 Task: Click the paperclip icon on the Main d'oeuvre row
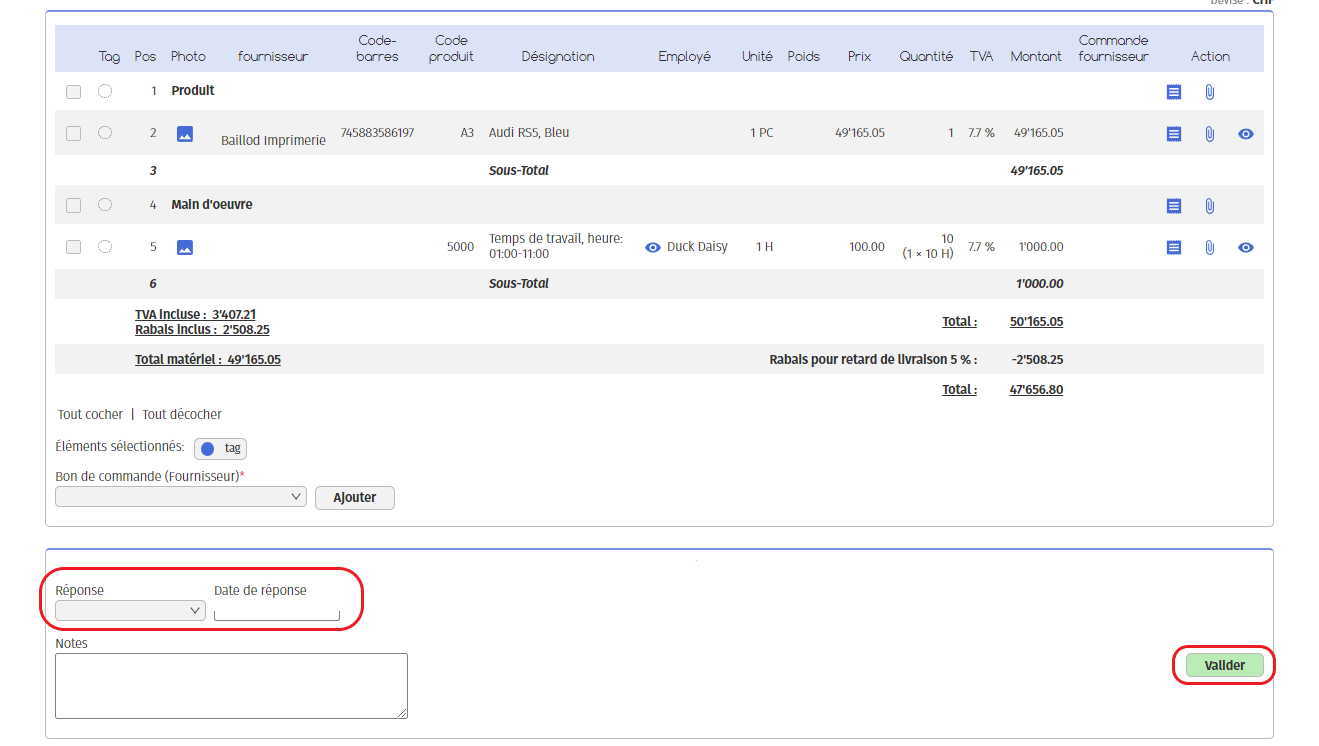1209,206
